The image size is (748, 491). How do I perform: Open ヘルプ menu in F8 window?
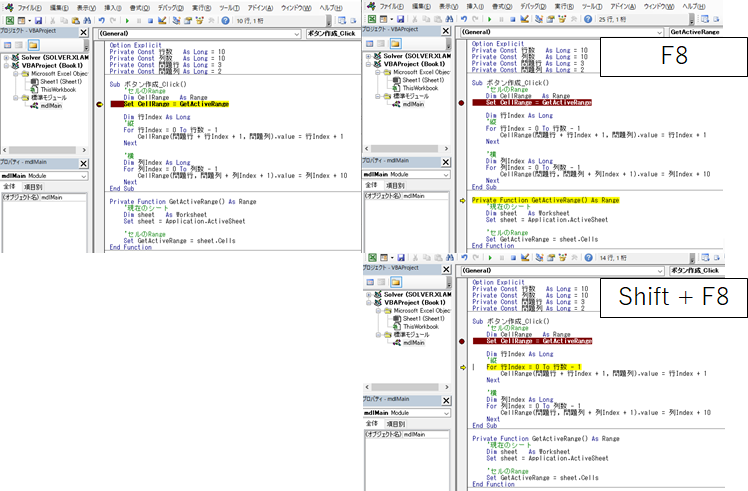(x=693, y=6)
